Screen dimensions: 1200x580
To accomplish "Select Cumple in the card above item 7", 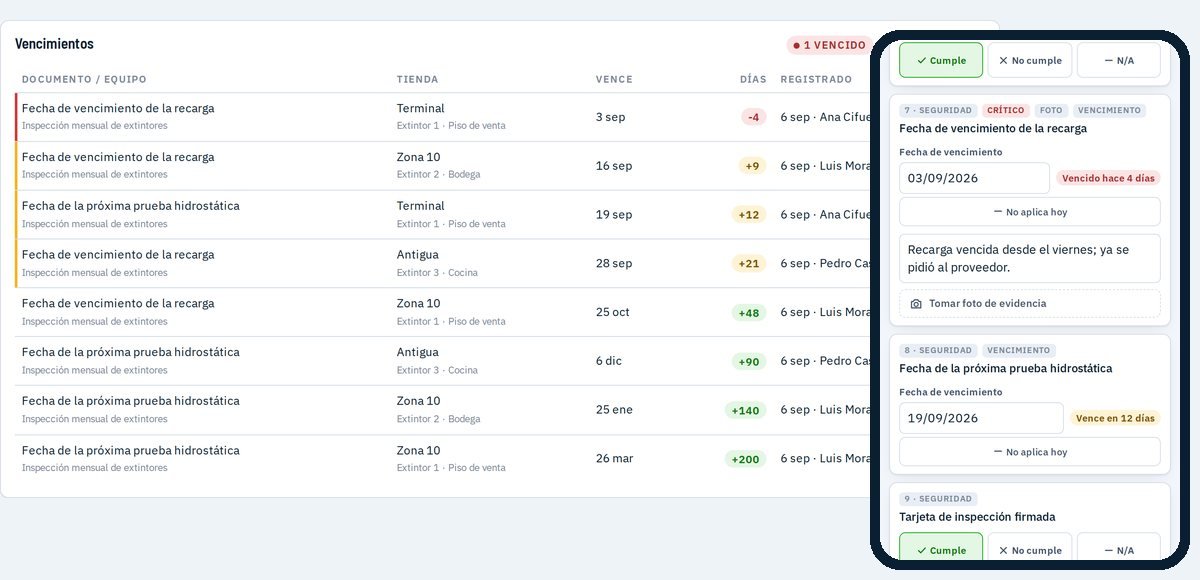I will (x=941, y=60).
